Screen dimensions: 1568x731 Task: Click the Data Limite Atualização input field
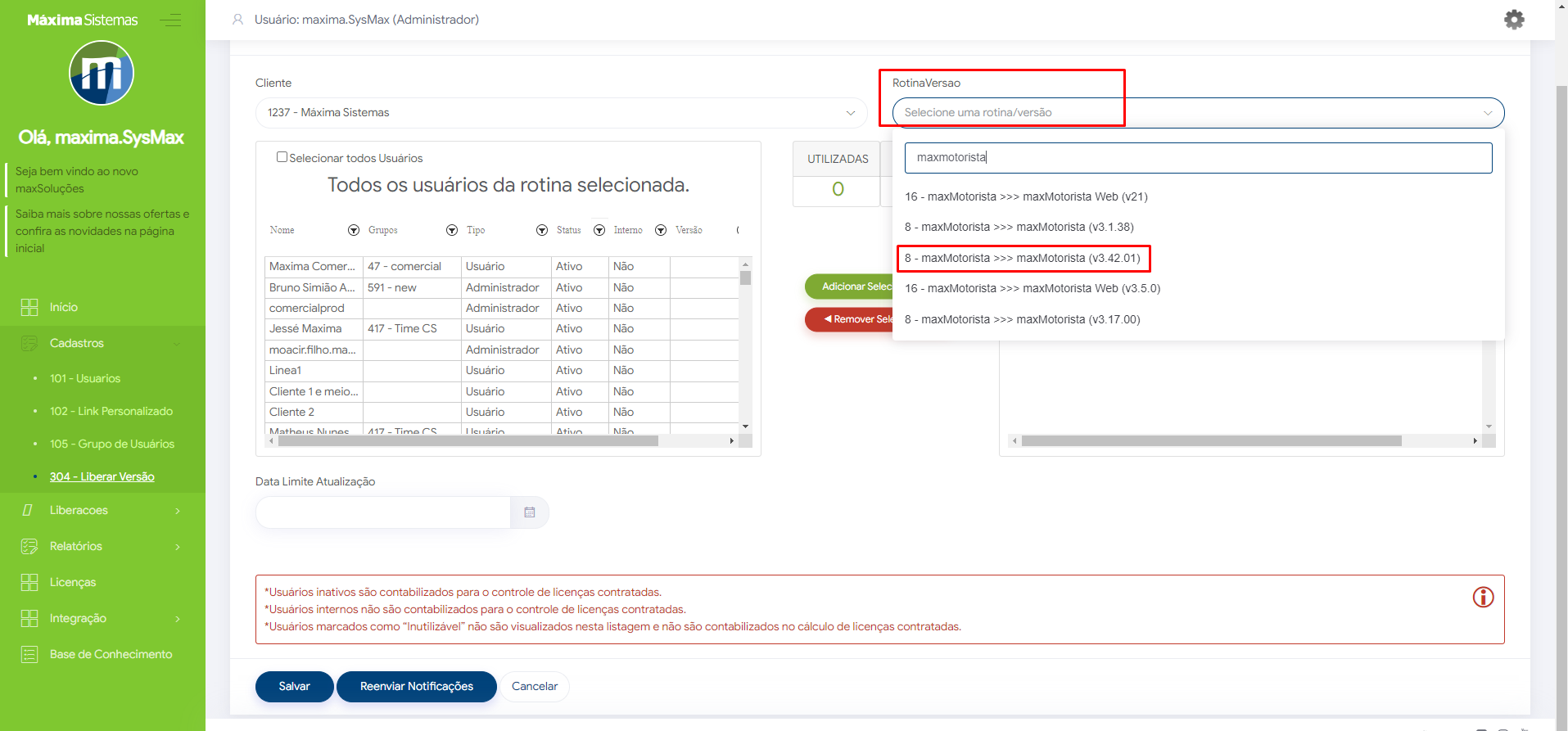click(x=383, y=512)
